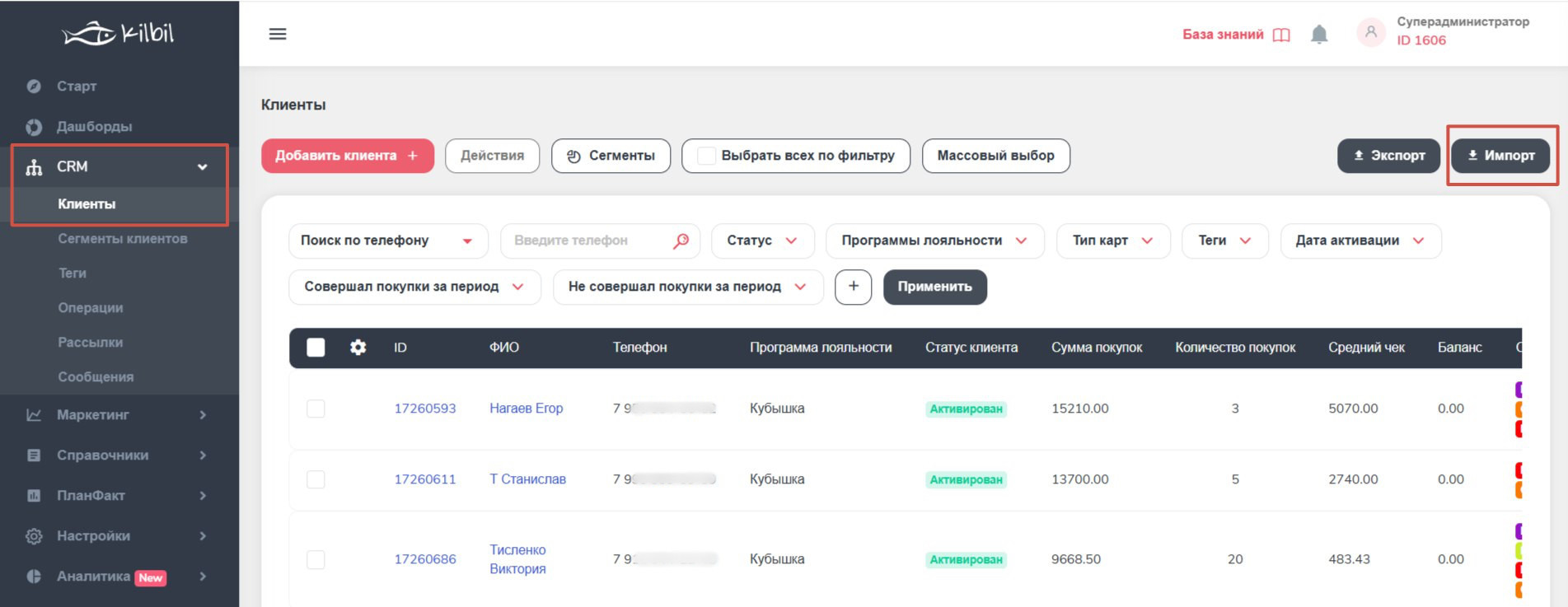Click the user profile avatar icon
The width and height of the screenshot is (1568, 607).
click(x=1370, y=33)
